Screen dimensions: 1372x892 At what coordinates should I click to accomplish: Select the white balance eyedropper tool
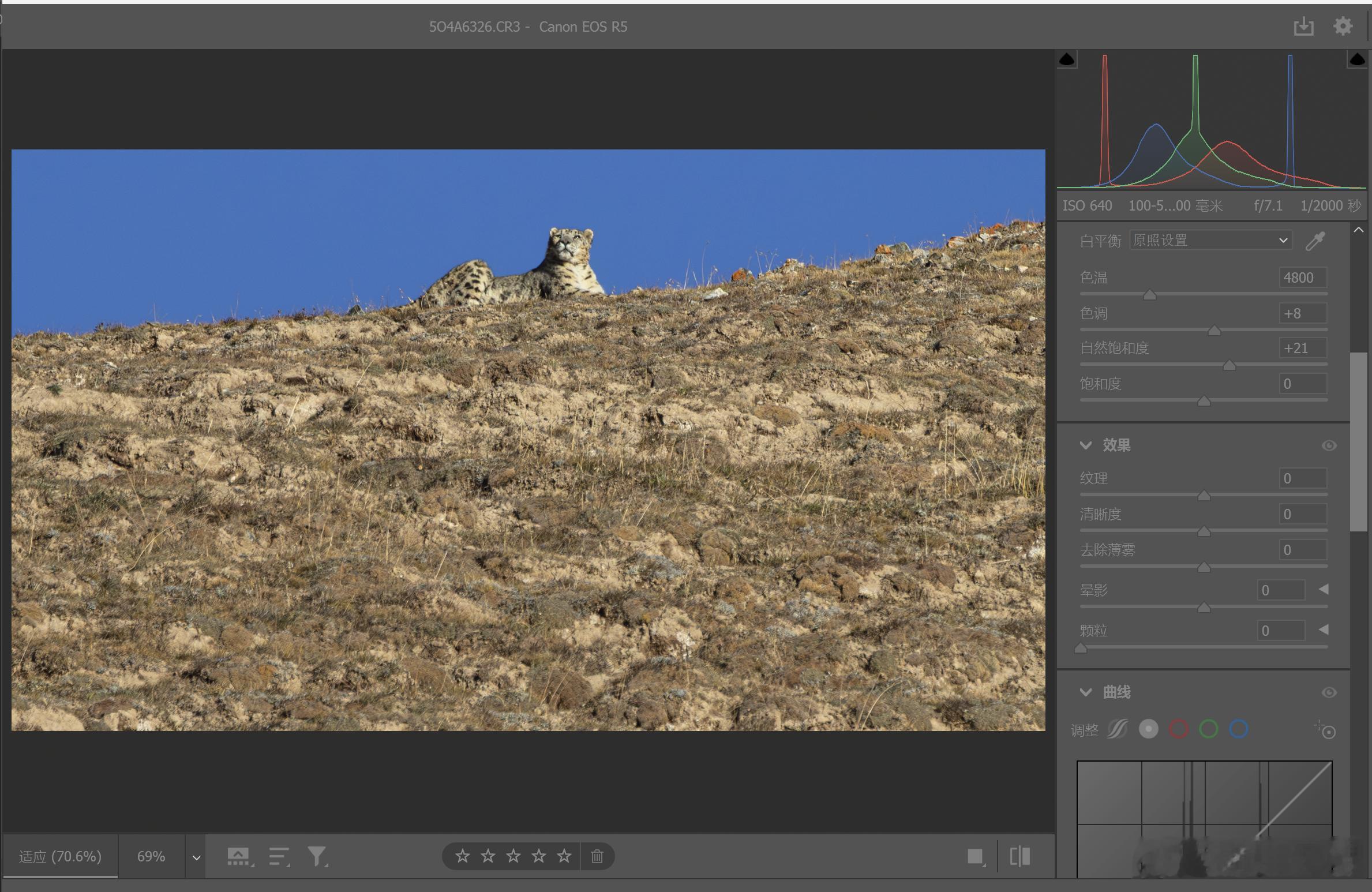1315,241
